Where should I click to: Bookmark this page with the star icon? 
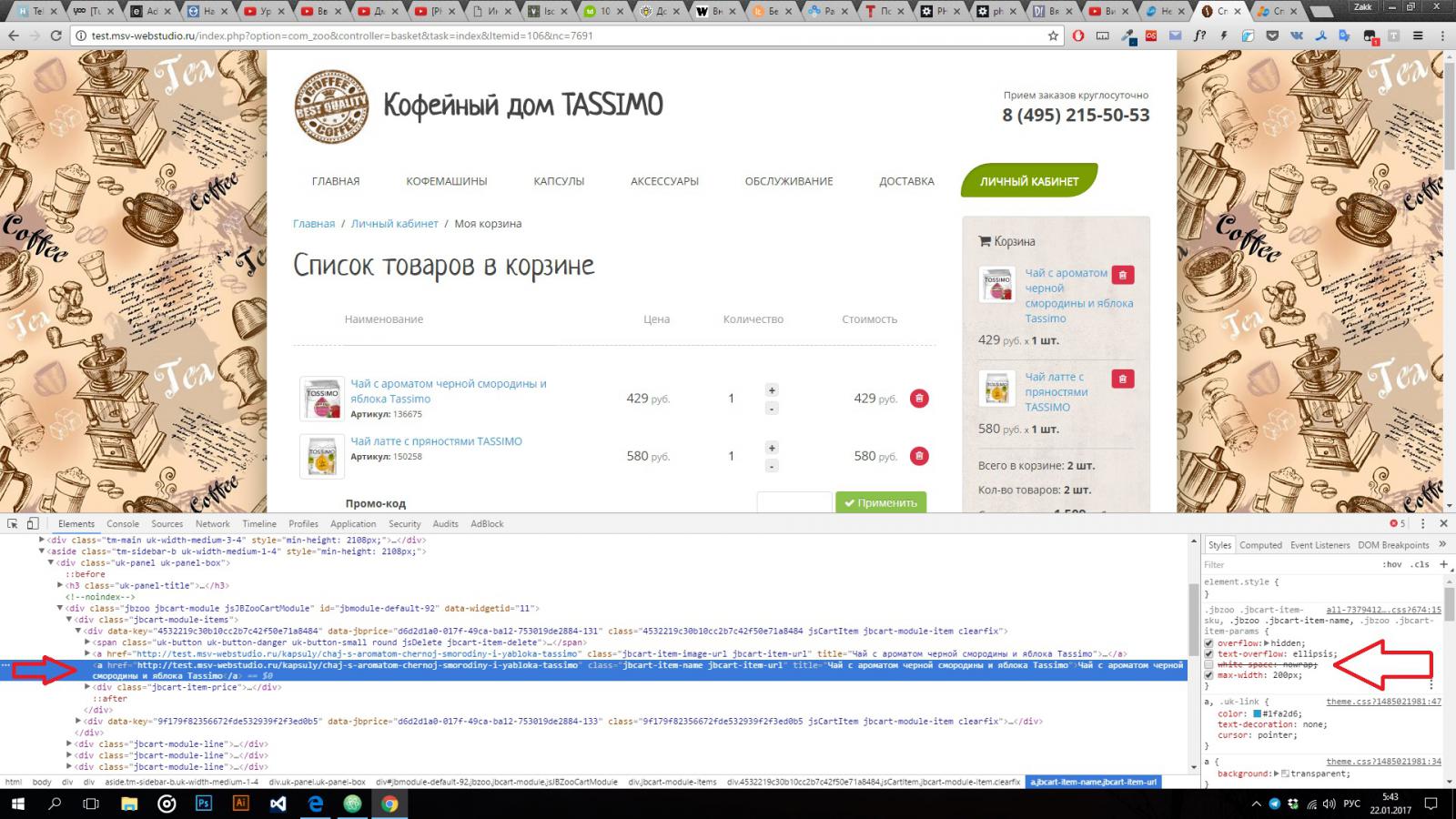1053,35
